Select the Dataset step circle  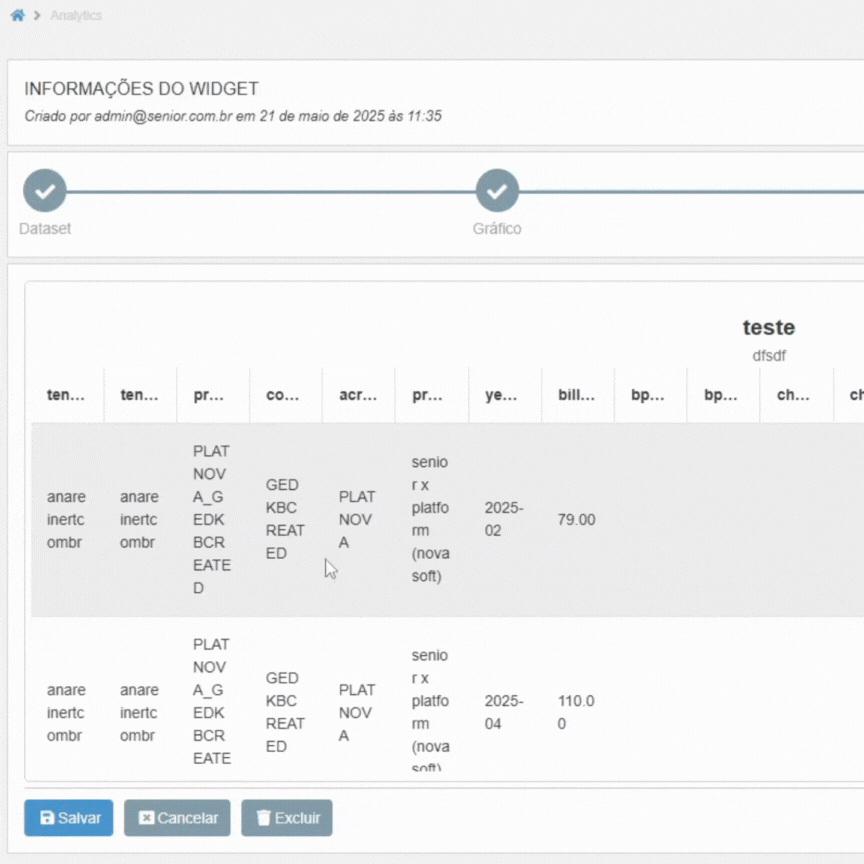(45, 191)
